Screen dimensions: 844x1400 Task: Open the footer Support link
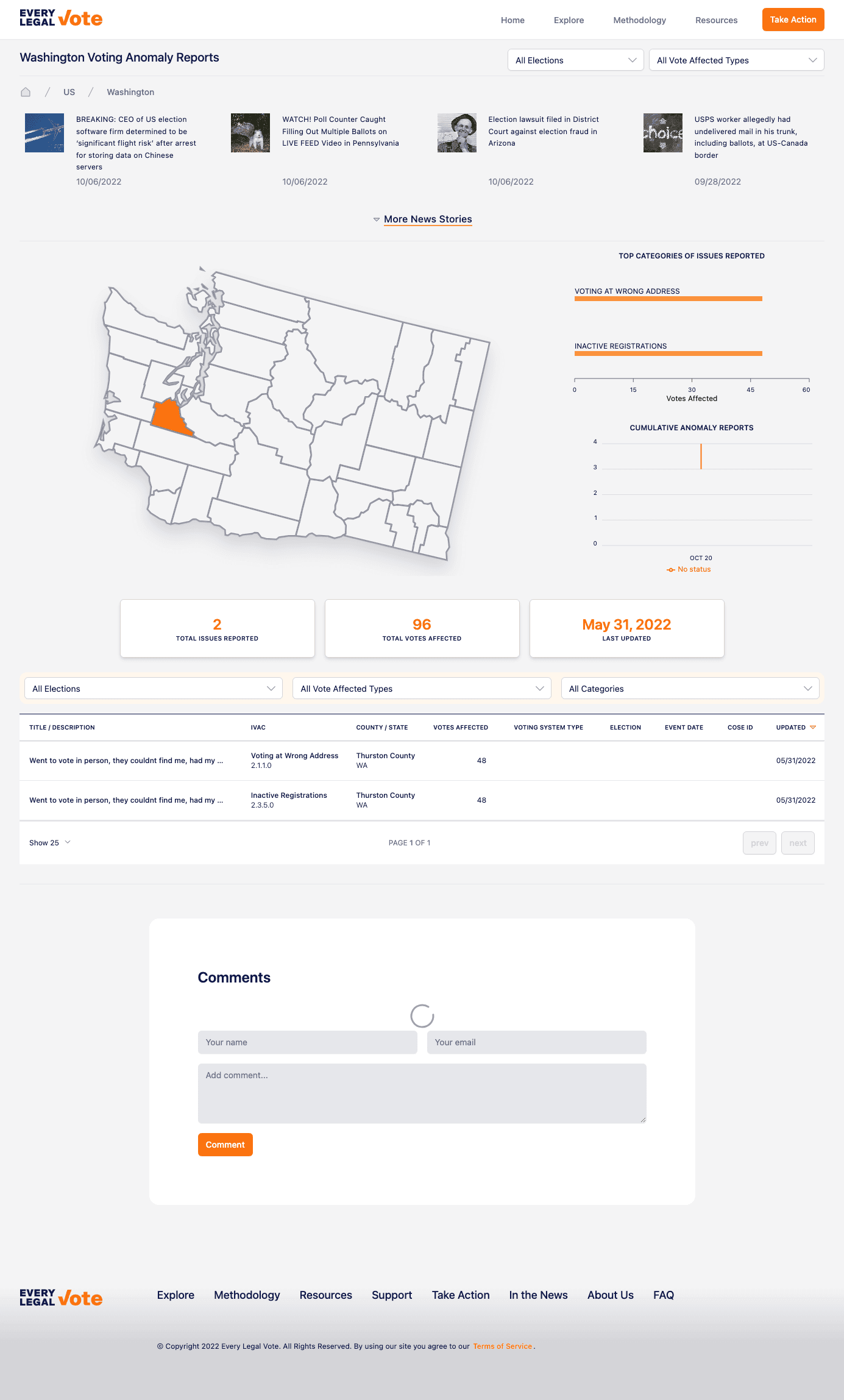pyautogui.click(x=392, y=1295)
